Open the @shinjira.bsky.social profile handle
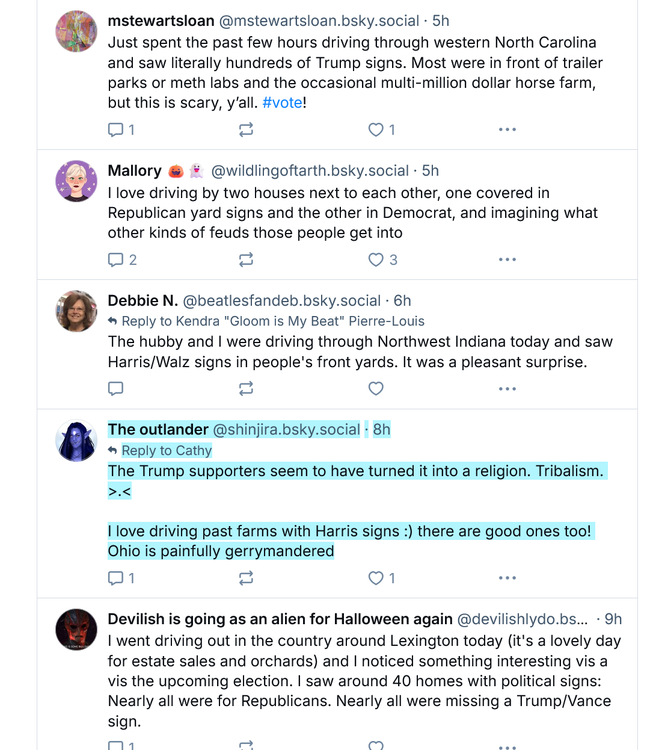This screenshot has width=656, height=750. pos(286,430)
